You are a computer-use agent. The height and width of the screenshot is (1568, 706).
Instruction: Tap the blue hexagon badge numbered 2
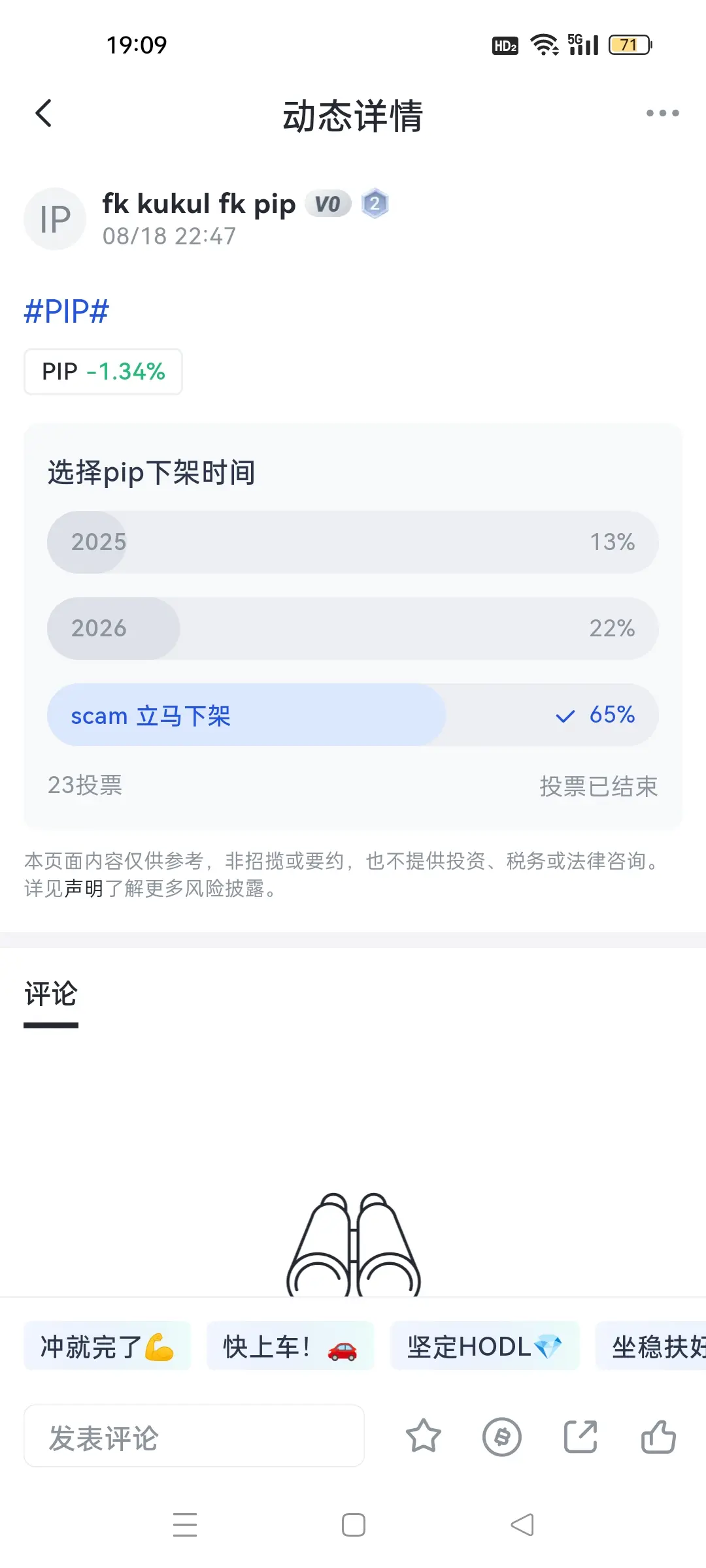tap(375, 204)
